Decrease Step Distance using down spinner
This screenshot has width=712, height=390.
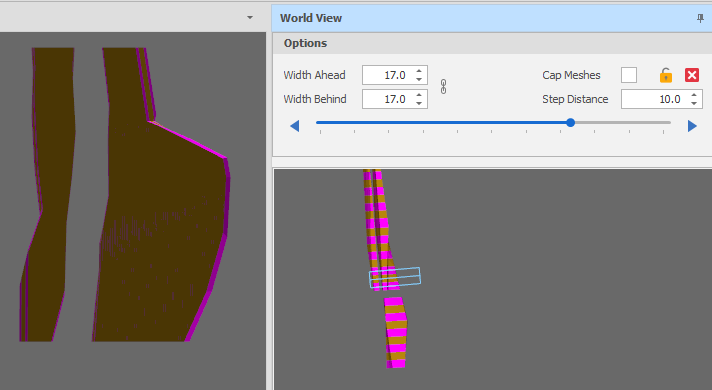[x=694, y=104]
